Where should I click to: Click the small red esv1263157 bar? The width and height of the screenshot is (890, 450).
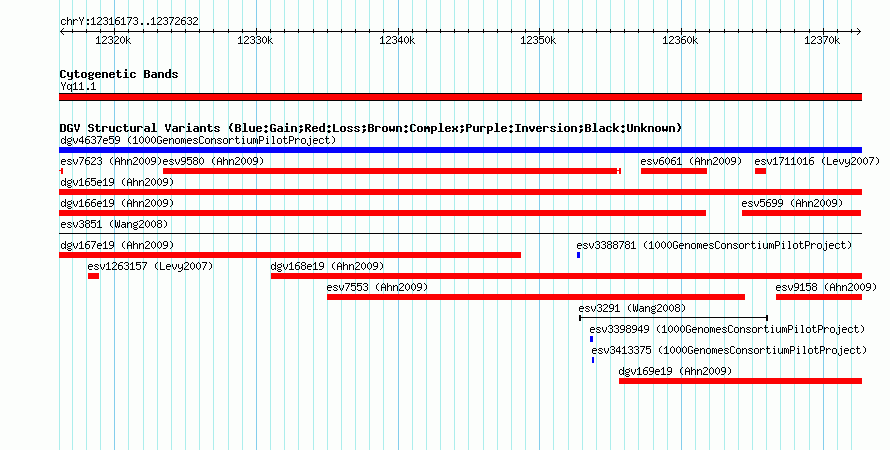point(94,276)
